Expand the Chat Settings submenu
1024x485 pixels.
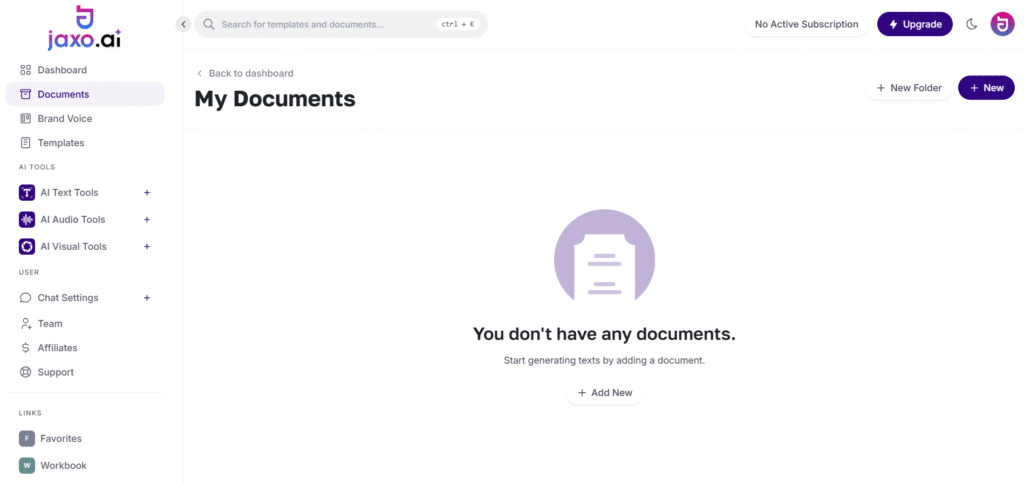[x=147, y=298]
